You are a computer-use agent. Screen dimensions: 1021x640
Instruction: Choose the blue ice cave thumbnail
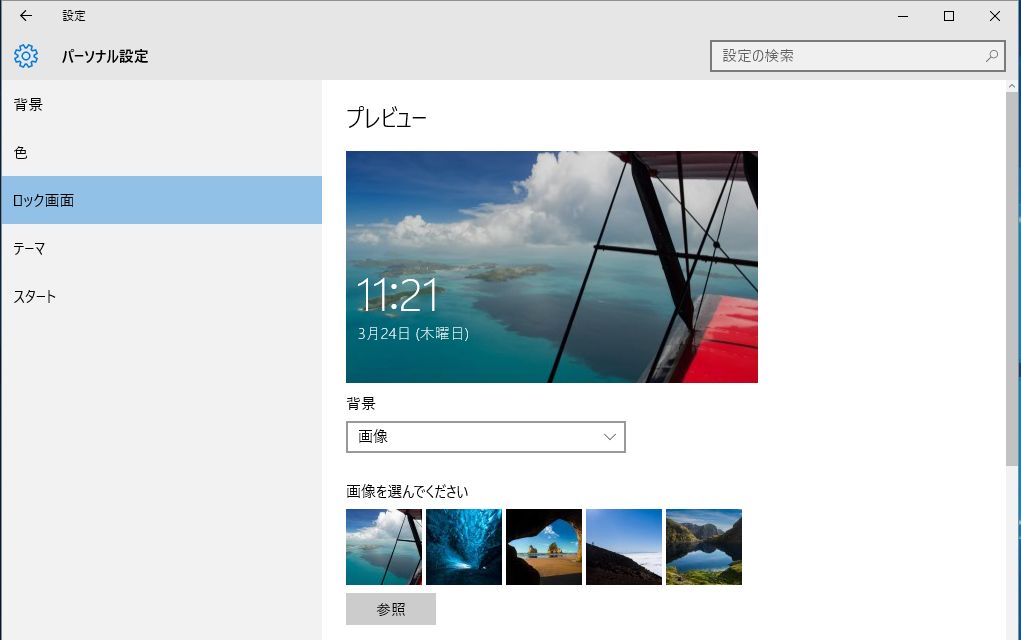pos(464,547)
